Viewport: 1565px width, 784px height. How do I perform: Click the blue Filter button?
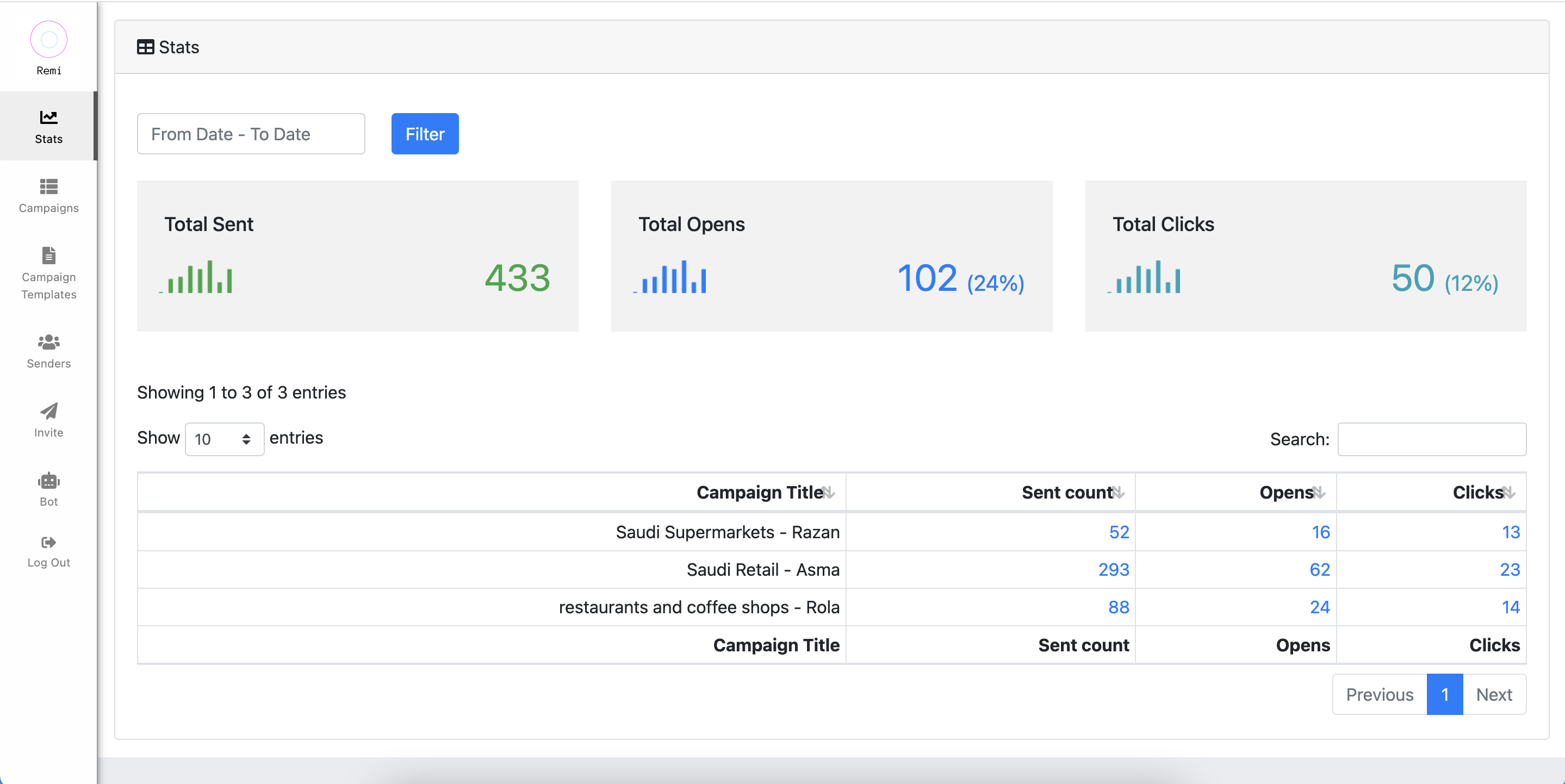pyautogui.click(x=425, y=134)
